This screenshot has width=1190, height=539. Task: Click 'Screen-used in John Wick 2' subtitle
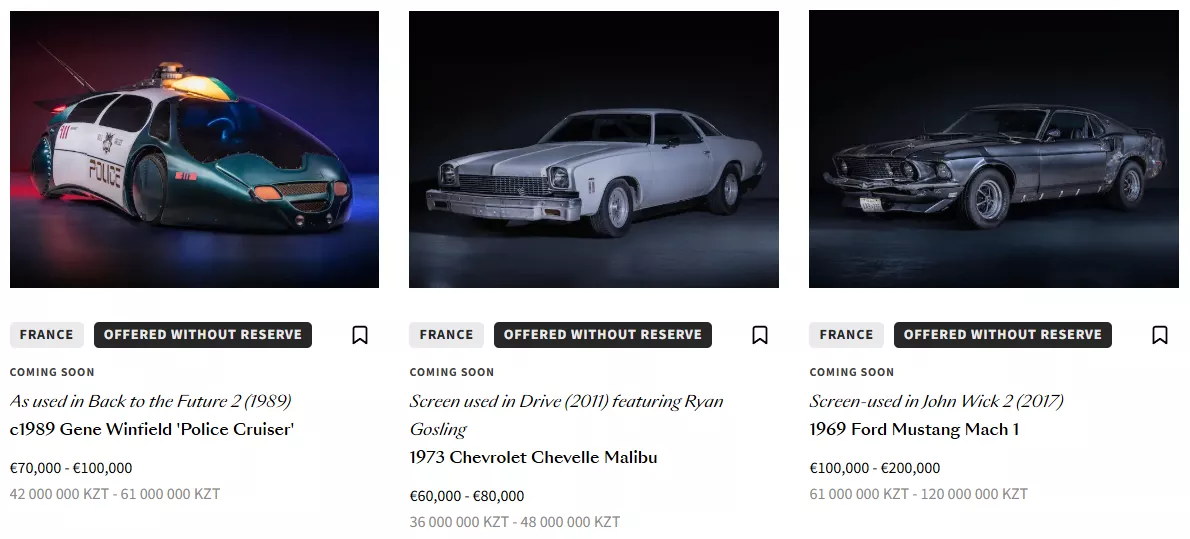coord(936,401)
